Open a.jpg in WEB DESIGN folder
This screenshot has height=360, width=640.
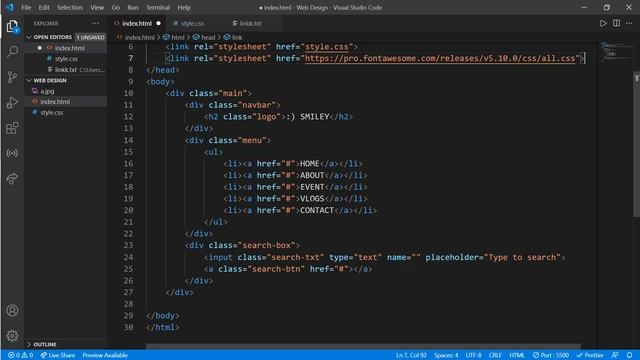[47, 91]
